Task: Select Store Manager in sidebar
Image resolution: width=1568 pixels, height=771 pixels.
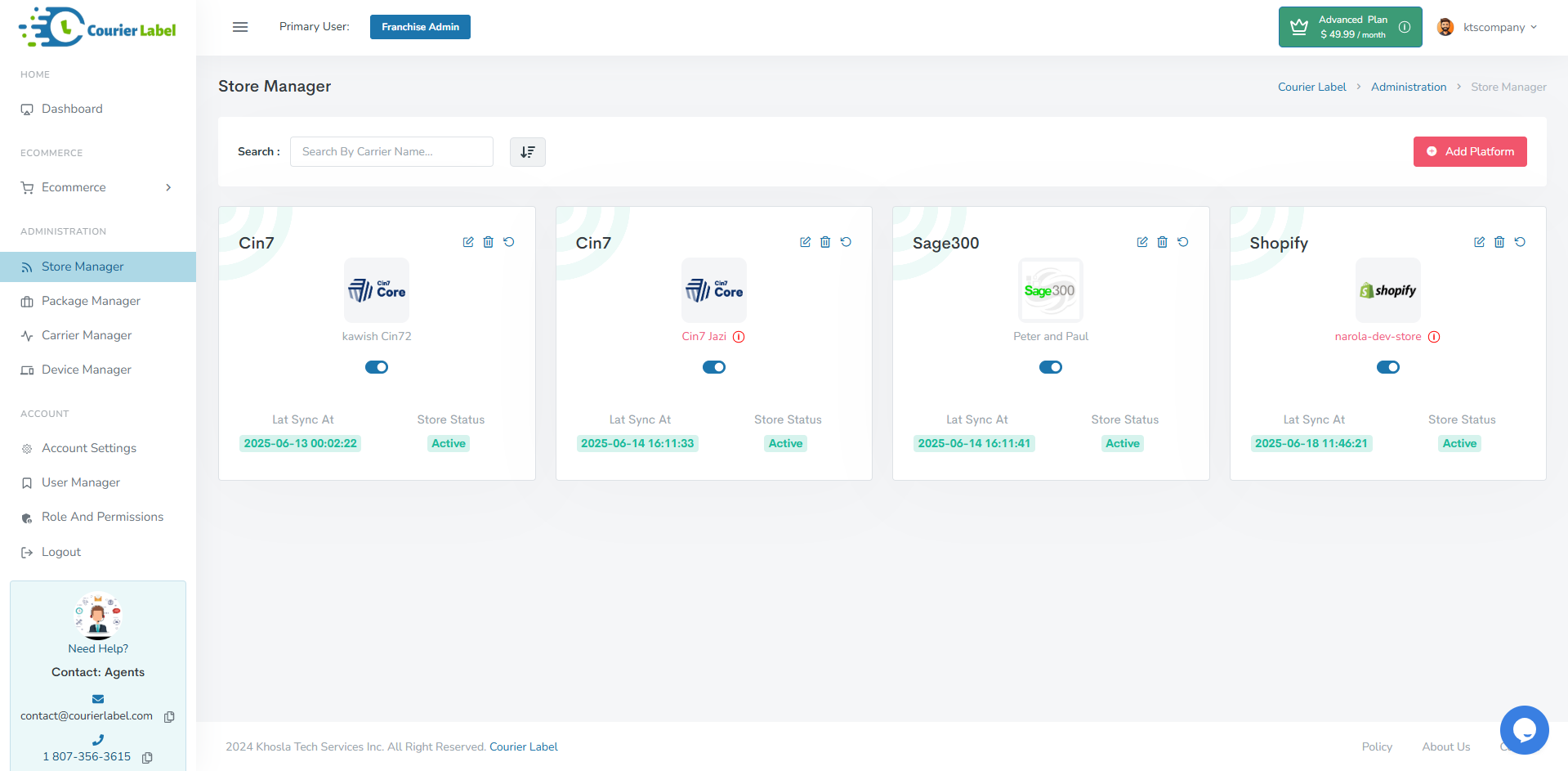Action: [98, 267]
